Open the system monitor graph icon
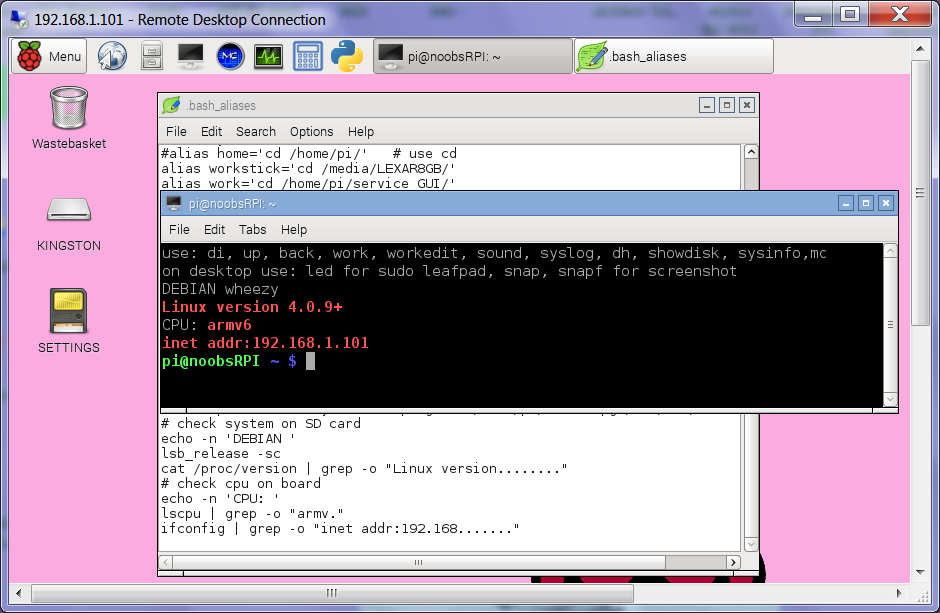This screenshot has height=613, width=940. (x=268, y=57)
